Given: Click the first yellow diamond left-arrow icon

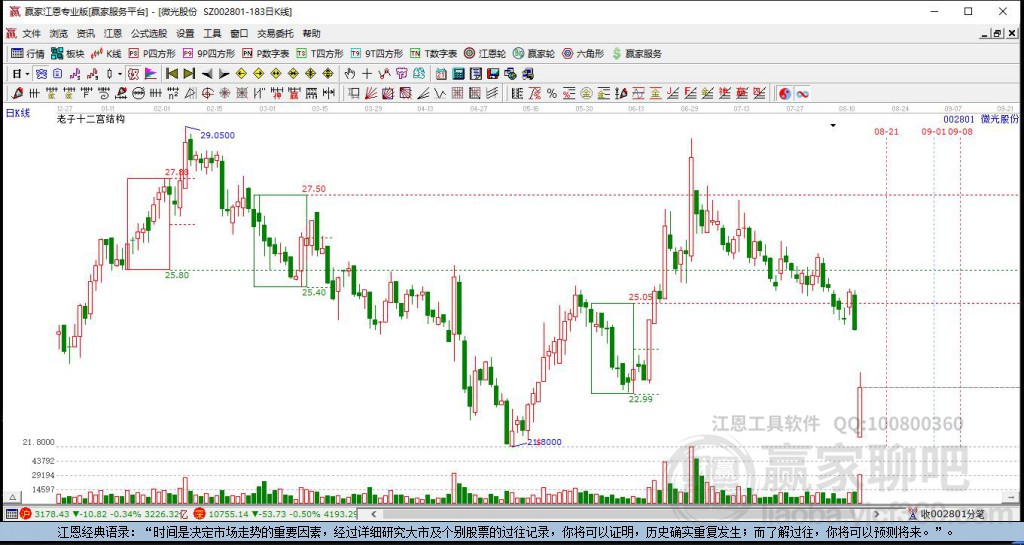Looking at the screenshot, I should [241, 74].
